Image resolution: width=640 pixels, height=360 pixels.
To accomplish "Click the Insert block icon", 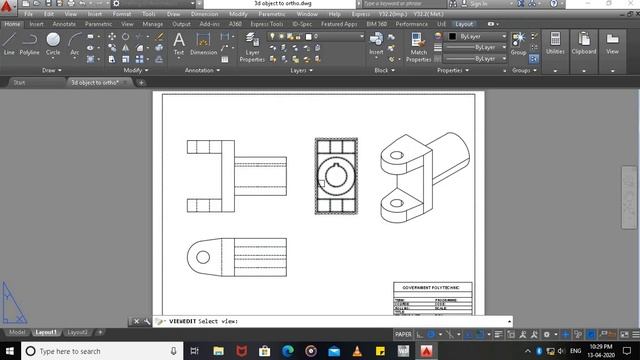I will (376, 44).
